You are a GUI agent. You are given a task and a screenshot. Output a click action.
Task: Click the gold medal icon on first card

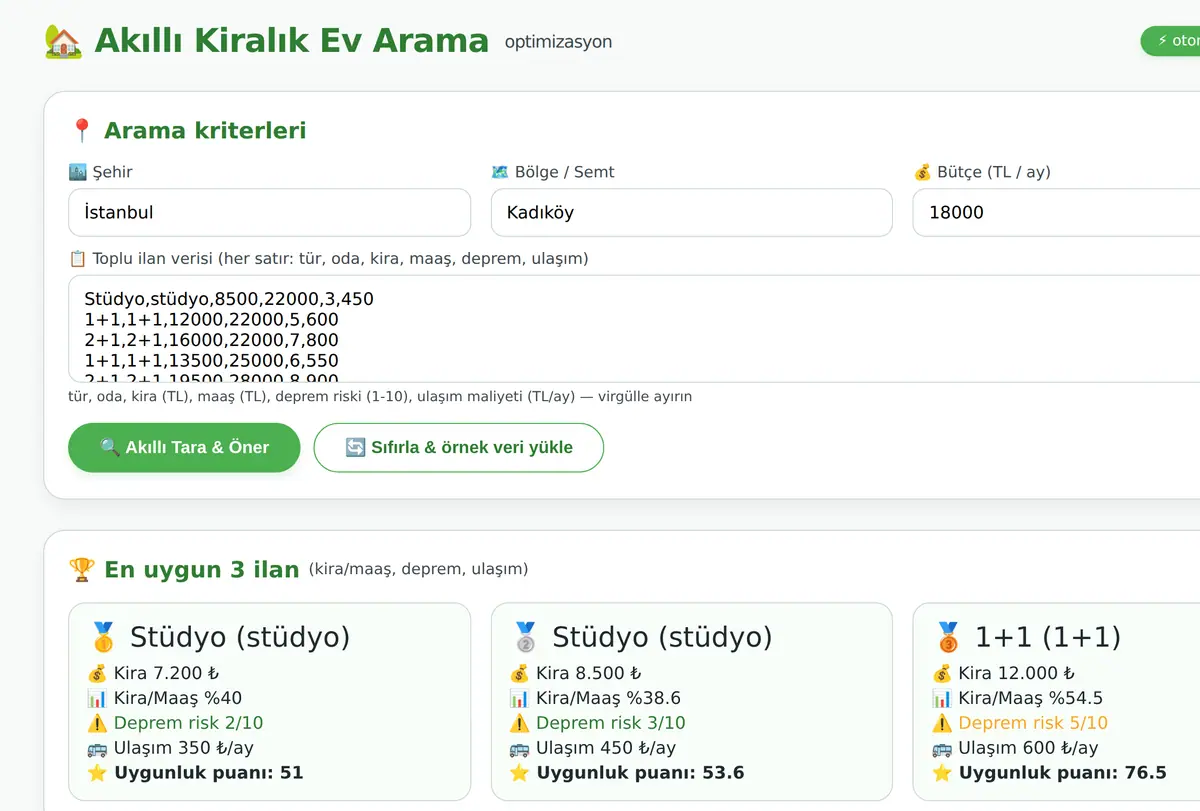click(103, 637)
